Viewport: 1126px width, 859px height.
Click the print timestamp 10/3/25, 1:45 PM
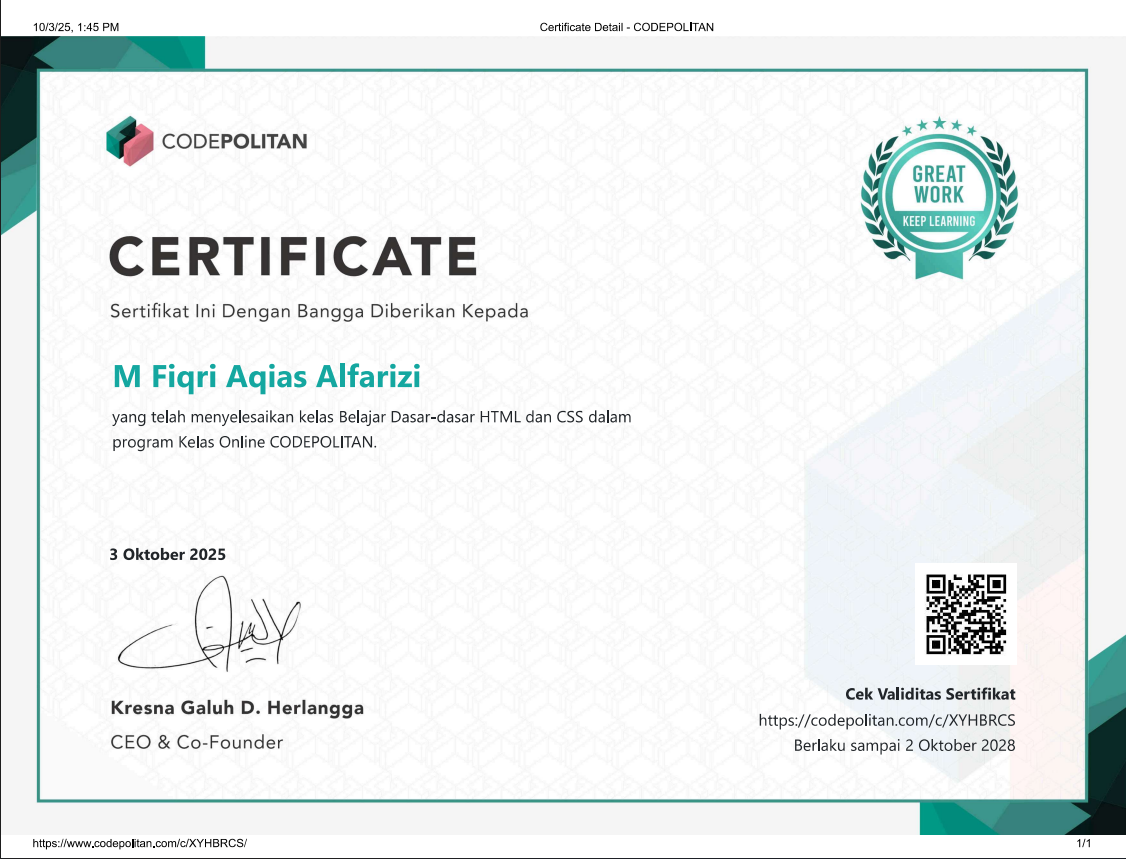coord(76,27)
